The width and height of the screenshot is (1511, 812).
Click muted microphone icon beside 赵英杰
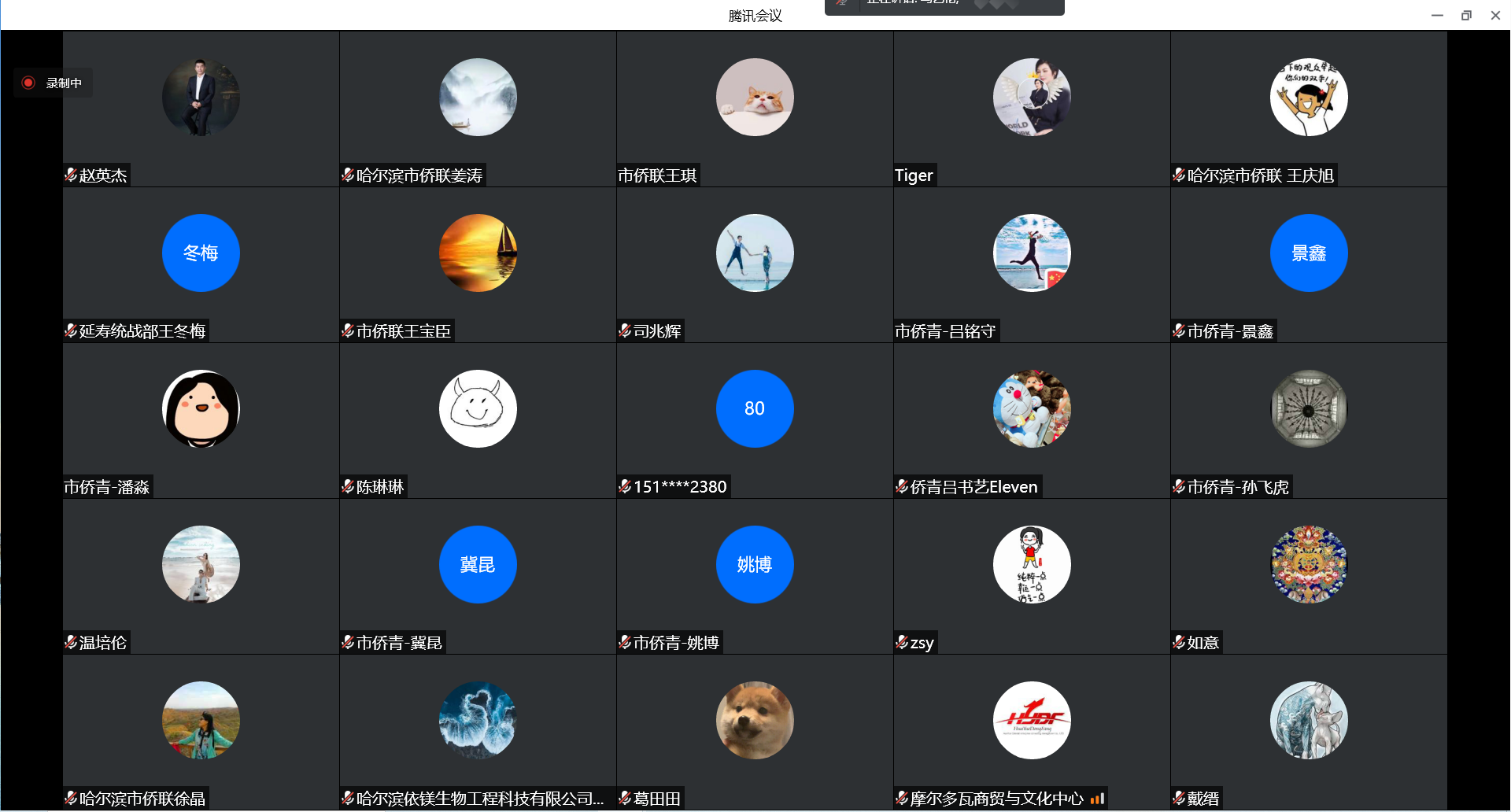[x=72, y=175]
